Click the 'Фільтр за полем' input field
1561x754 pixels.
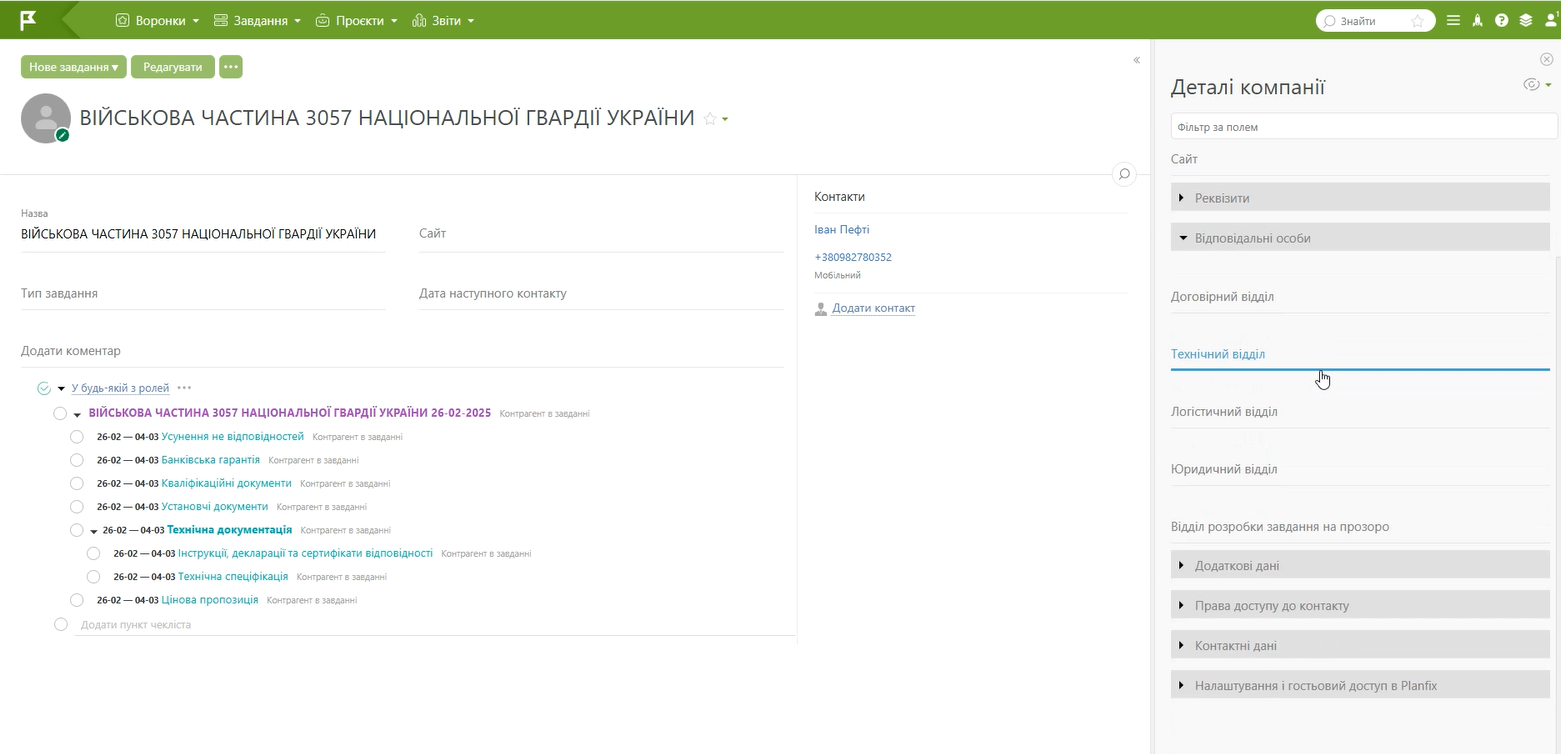tap(1363, 127)
